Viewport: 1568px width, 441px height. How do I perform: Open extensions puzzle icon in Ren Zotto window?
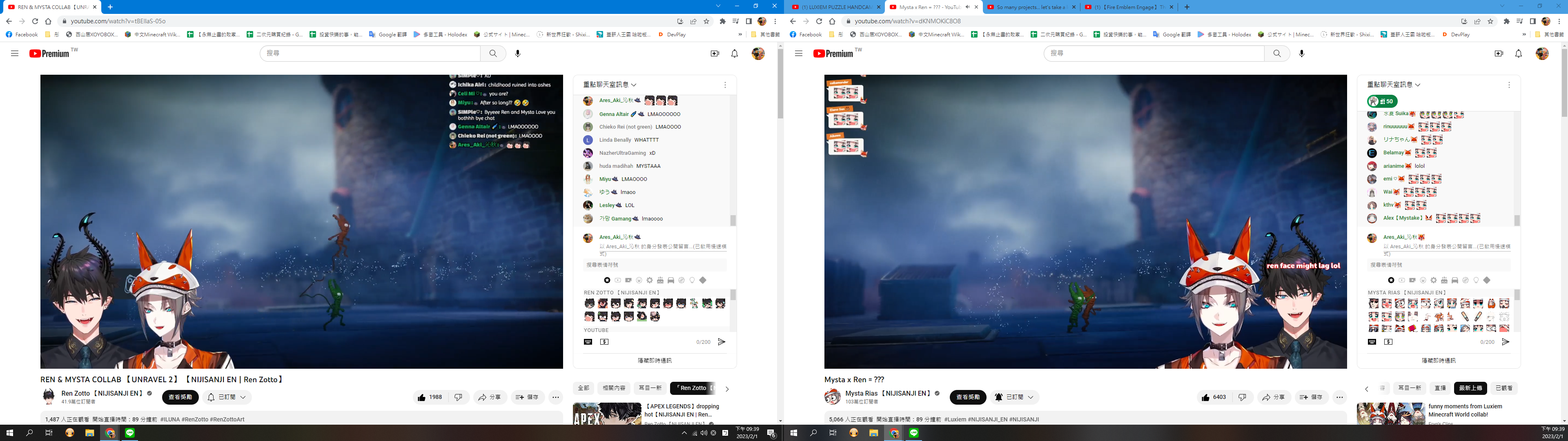tap(722, 21)
